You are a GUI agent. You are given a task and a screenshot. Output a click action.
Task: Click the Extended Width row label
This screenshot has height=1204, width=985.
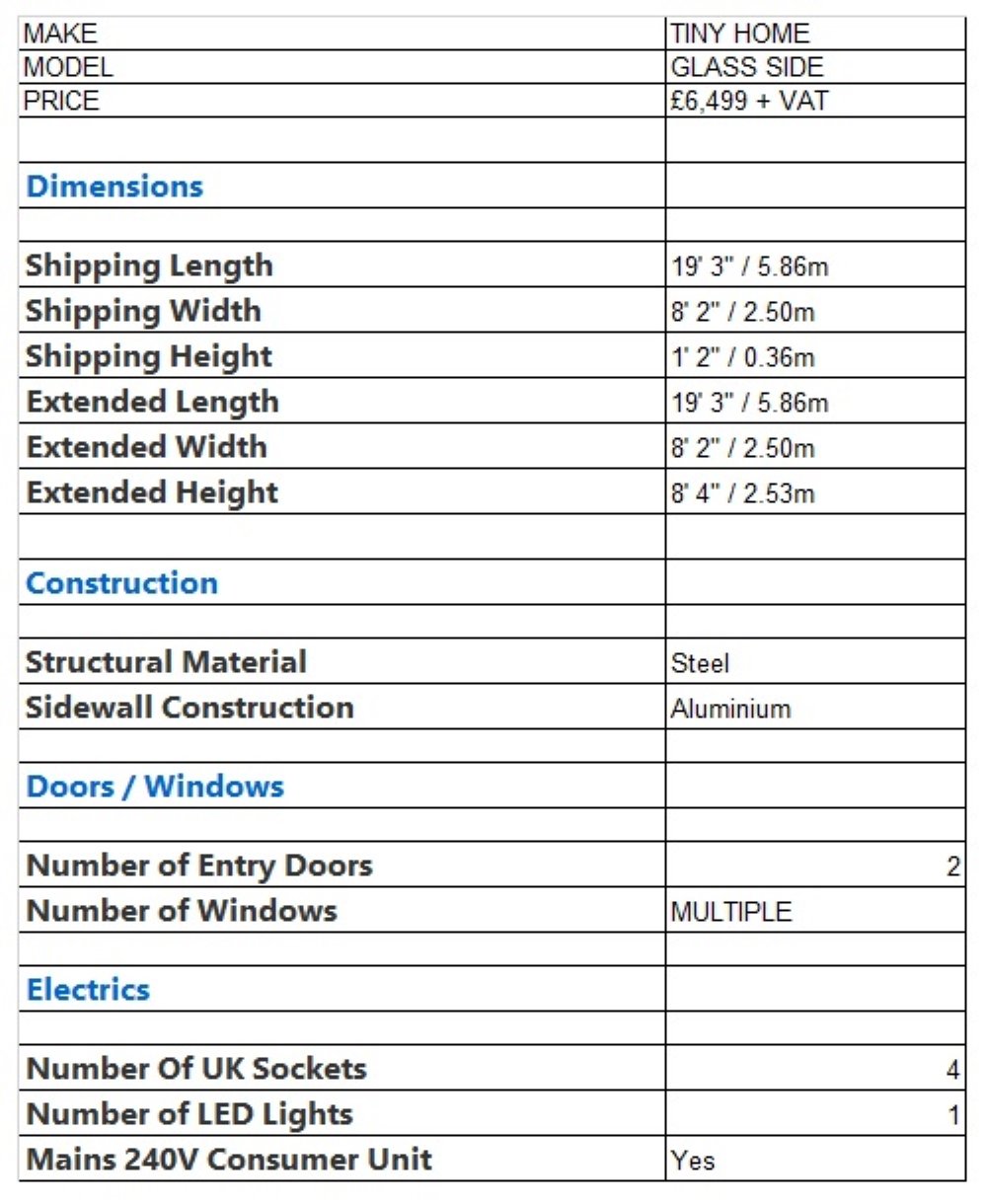146,447
